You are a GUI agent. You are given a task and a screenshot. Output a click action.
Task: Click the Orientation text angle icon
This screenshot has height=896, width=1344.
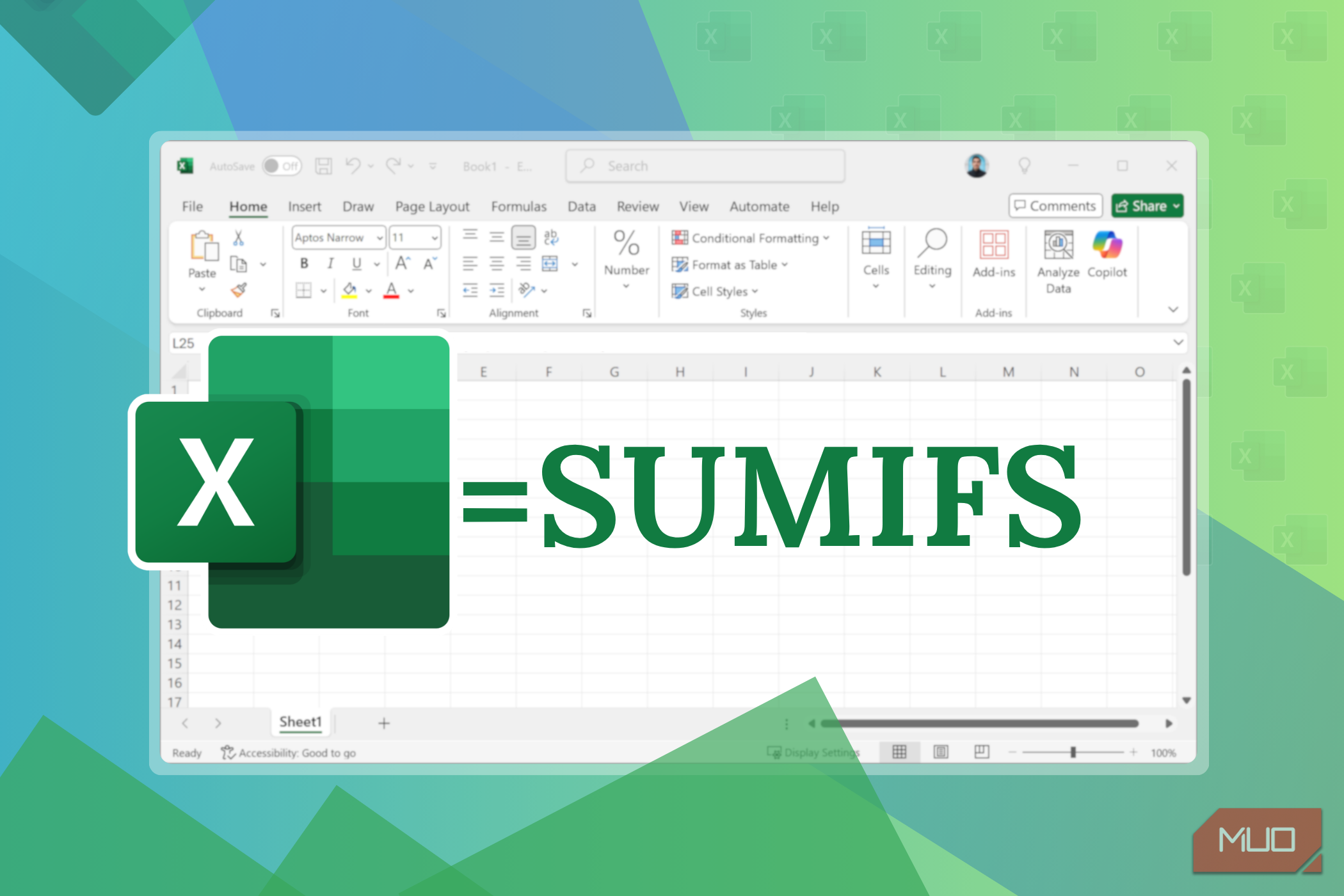pos(527,290)
